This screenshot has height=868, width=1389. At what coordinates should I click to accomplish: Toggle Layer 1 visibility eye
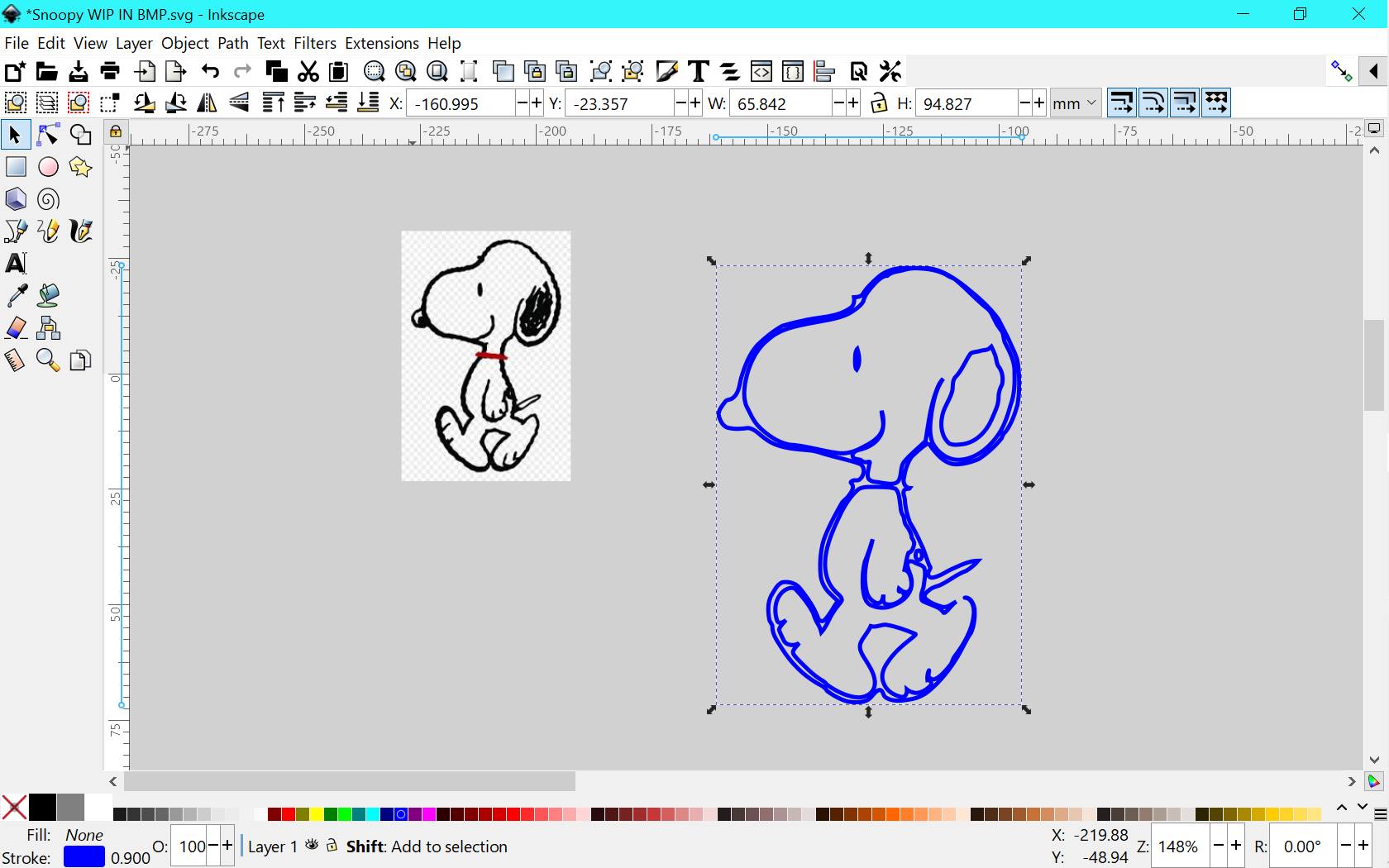tap(312, 845)
